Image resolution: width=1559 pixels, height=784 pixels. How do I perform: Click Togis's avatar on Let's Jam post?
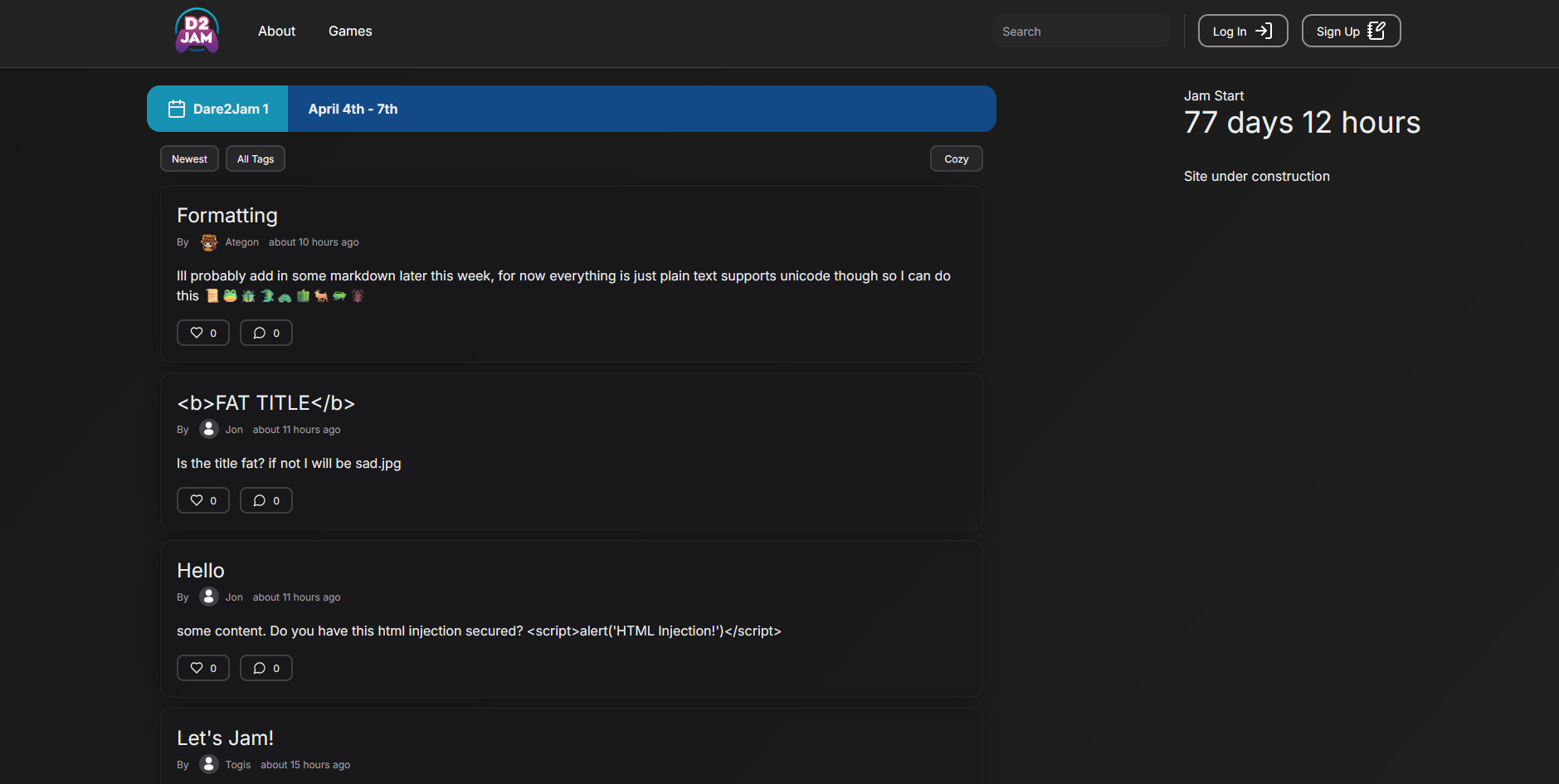click(209, 764)
